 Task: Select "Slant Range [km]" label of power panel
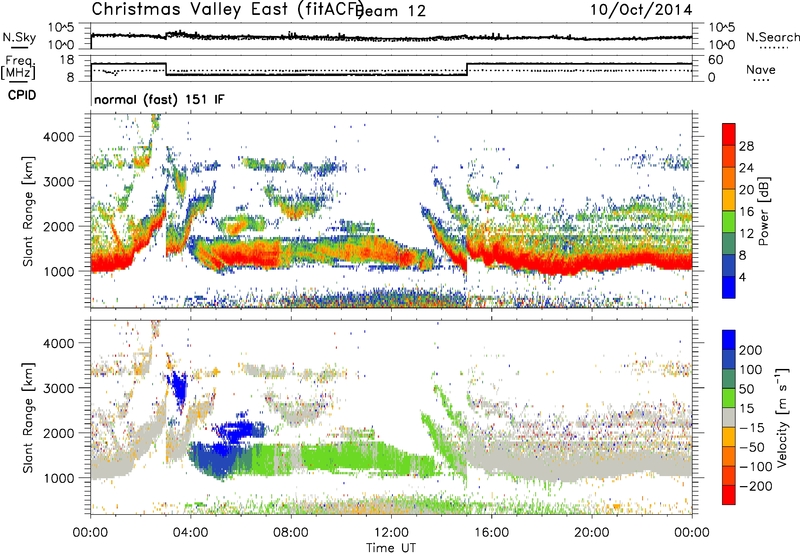[28, 211]
